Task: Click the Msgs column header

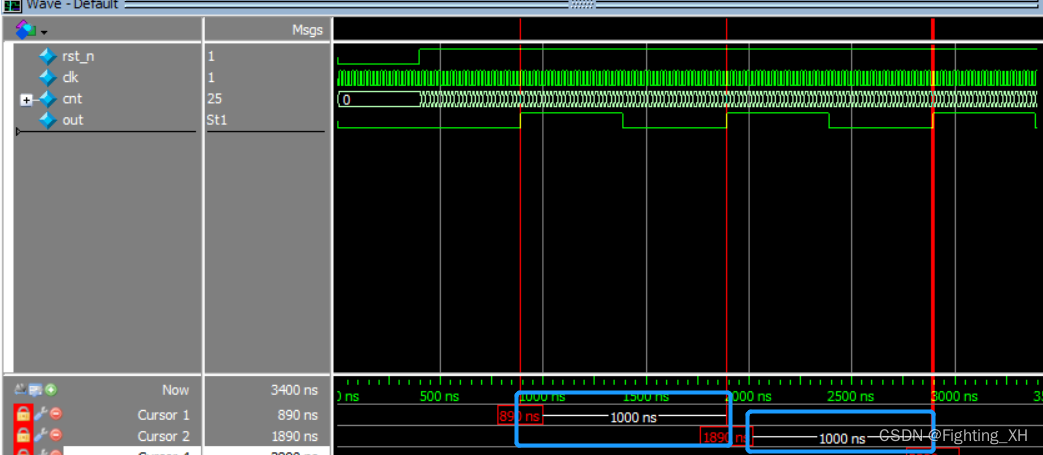Action: tap(307, 30)
